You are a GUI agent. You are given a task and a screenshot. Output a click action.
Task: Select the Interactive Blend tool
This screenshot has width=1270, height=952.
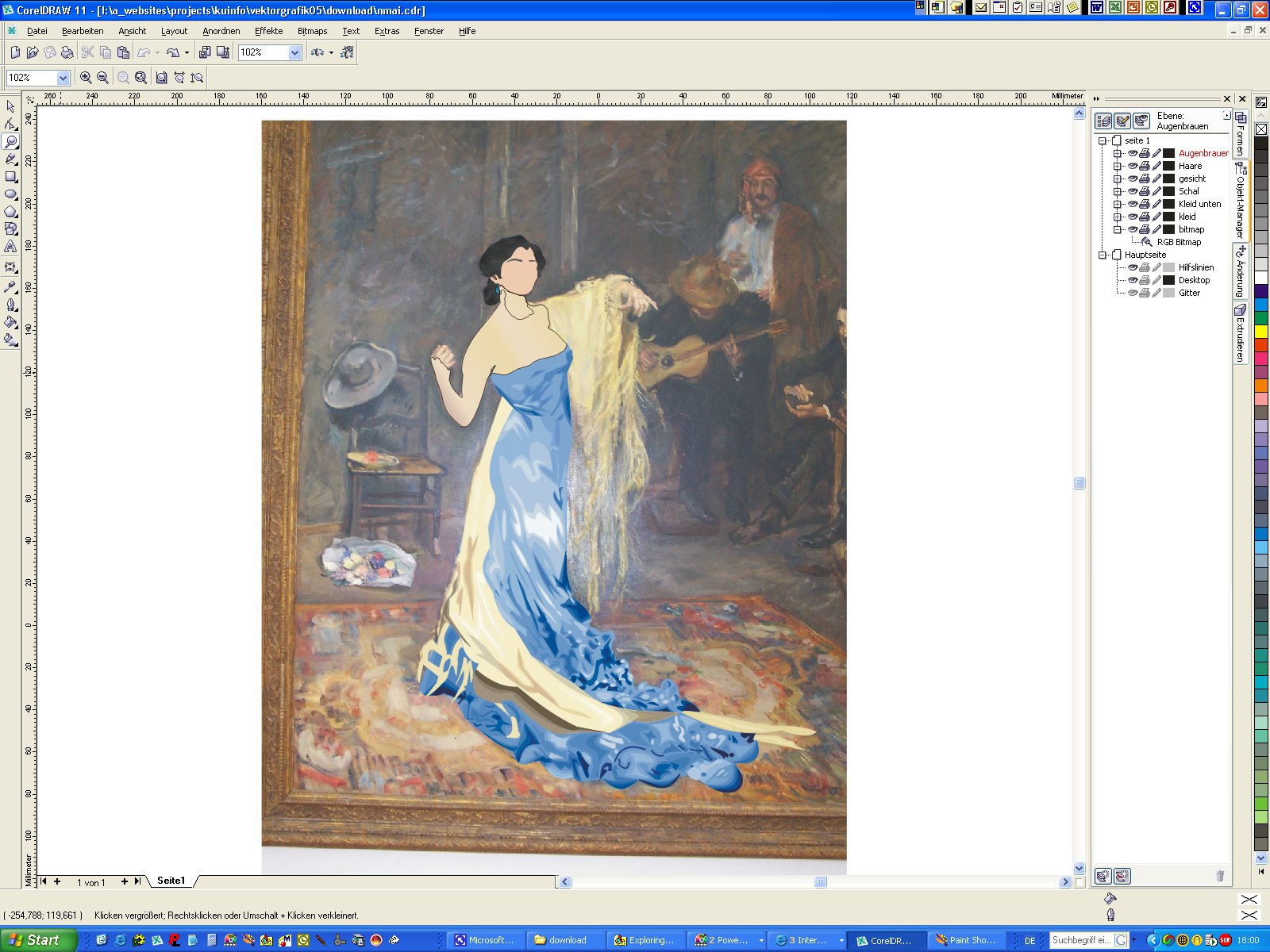pos(10,267)
